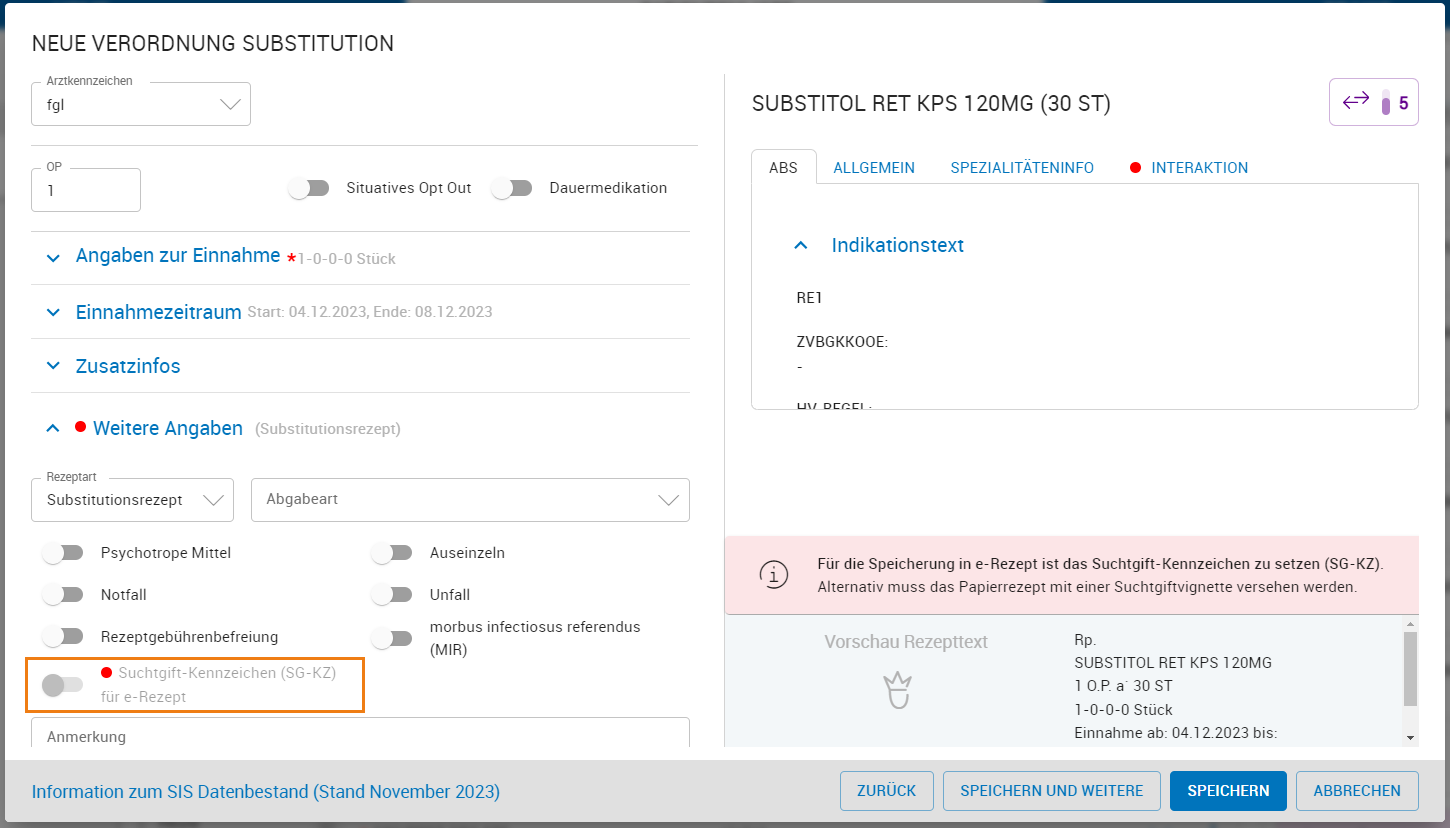1450x828 pixels.
Task: Enable Rezeptgebührenbefreiung toggle
Action: [x=63, y=637]
